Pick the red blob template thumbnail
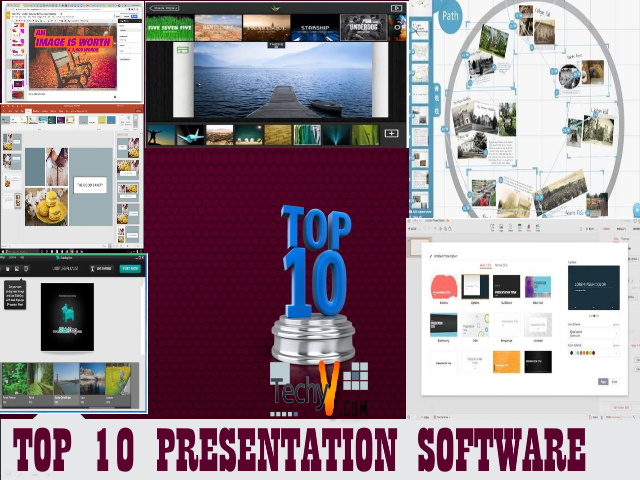Image resolution: width=640 pixels, height=480 pixels. point(444,286)
